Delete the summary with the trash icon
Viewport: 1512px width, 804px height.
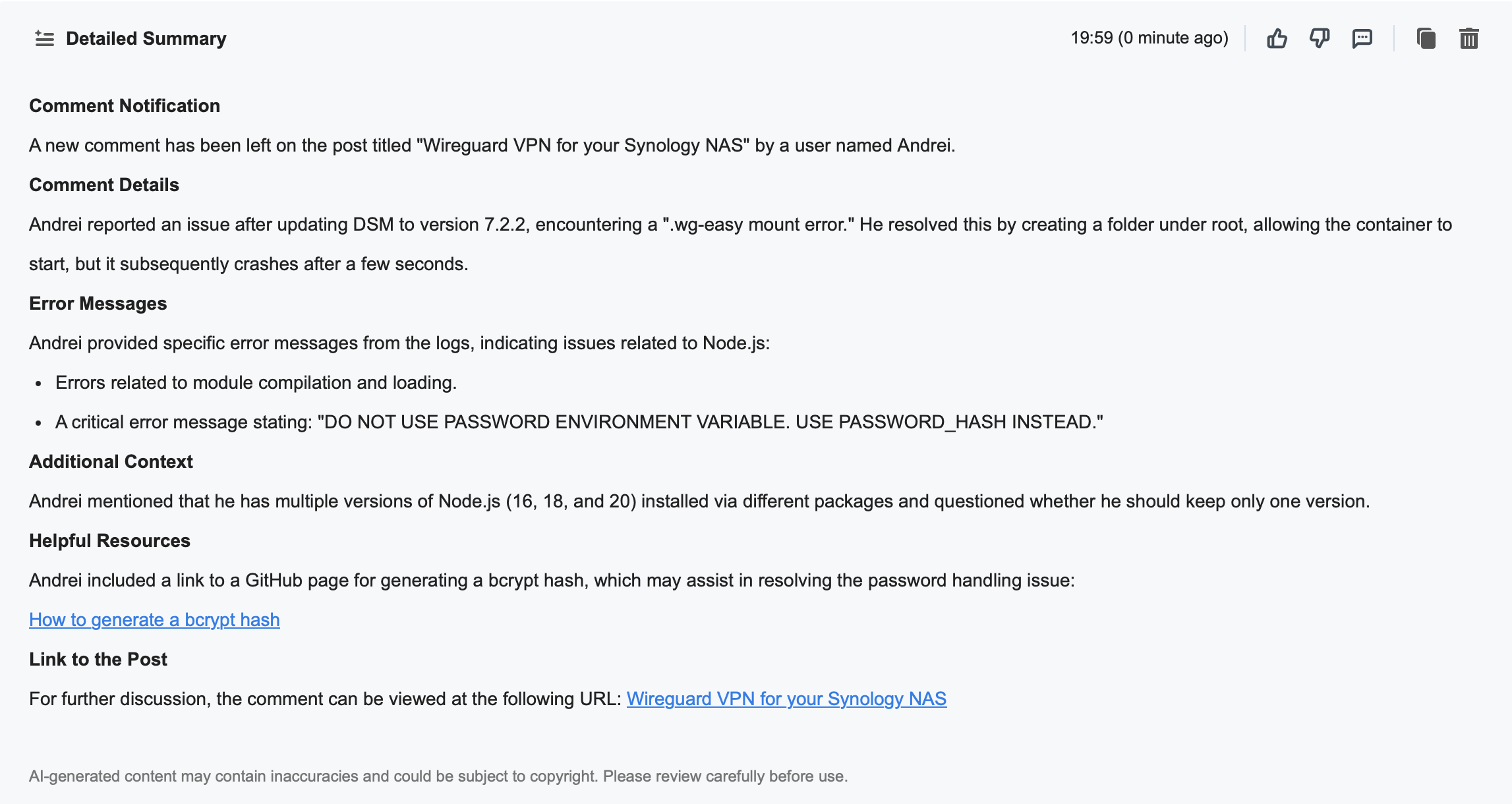[x=1468, y=39]
